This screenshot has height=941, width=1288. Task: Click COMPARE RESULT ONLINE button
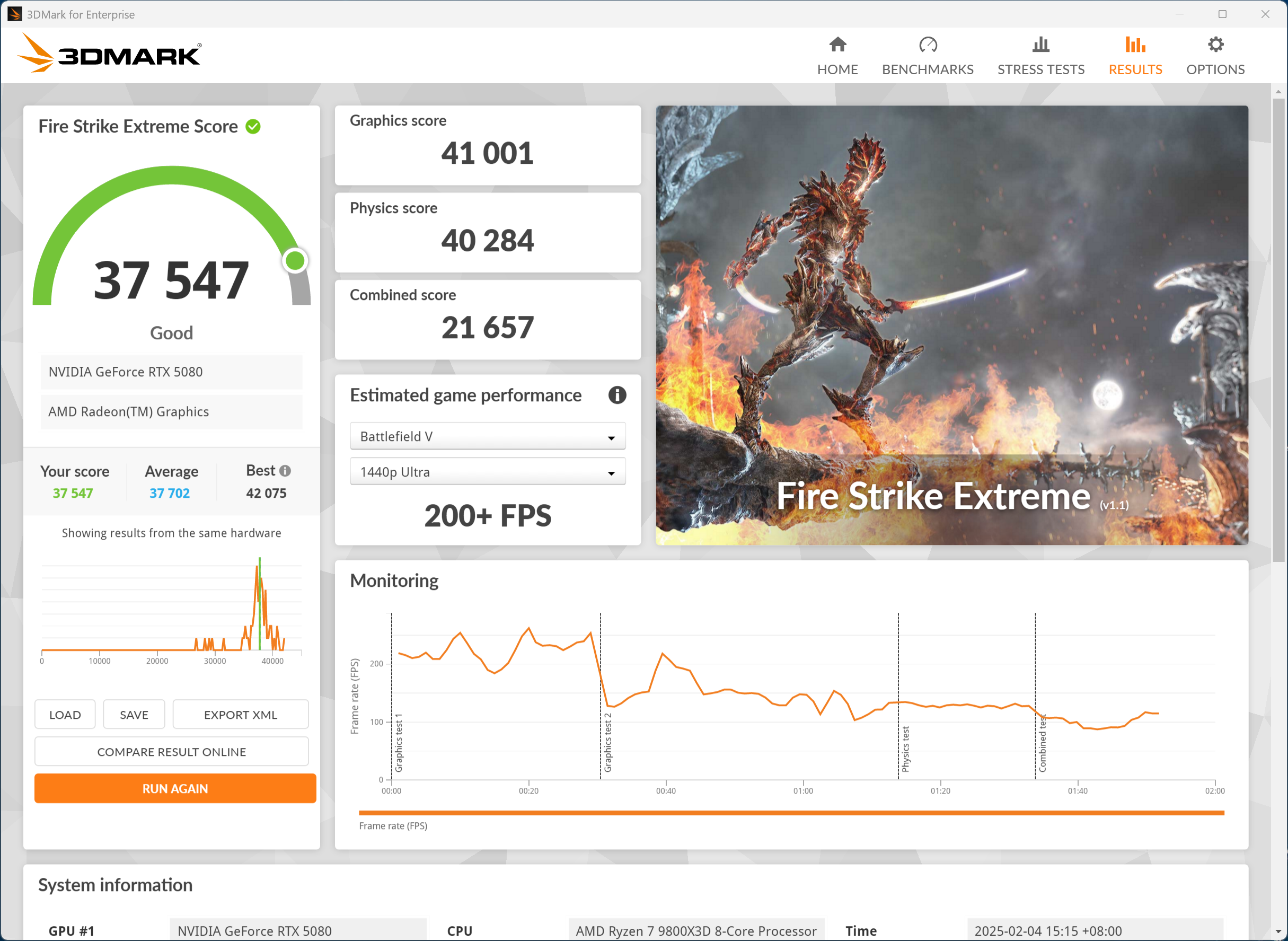[x=171, y=751]
